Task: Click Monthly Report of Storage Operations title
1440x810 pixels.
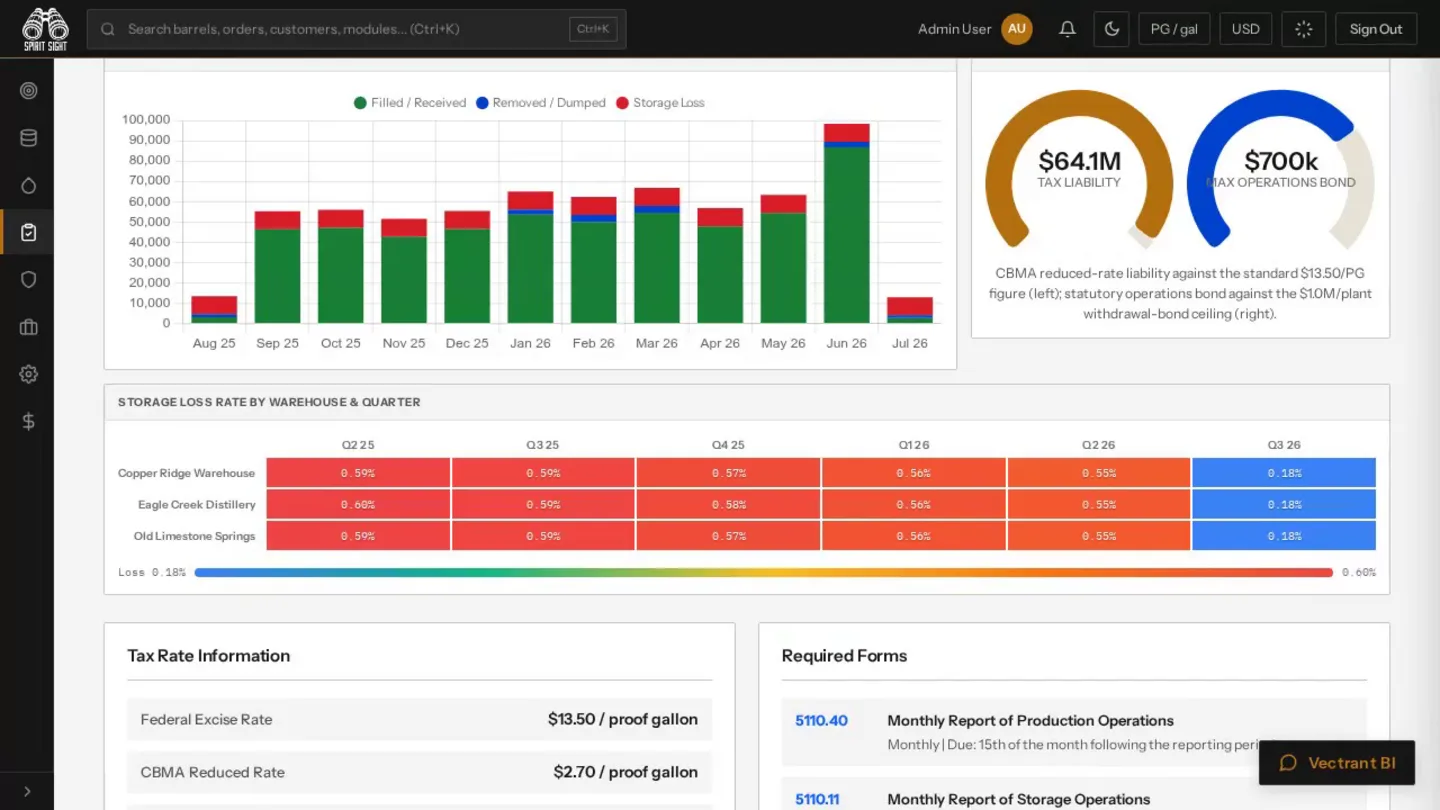Action: [1019, 800]
